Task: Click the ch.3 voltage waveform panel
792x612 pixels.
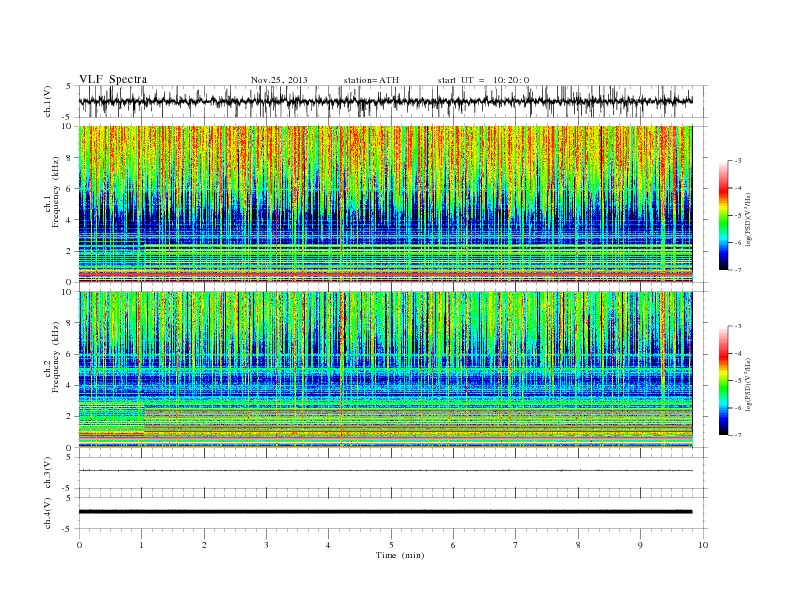Action: point(393,473)
